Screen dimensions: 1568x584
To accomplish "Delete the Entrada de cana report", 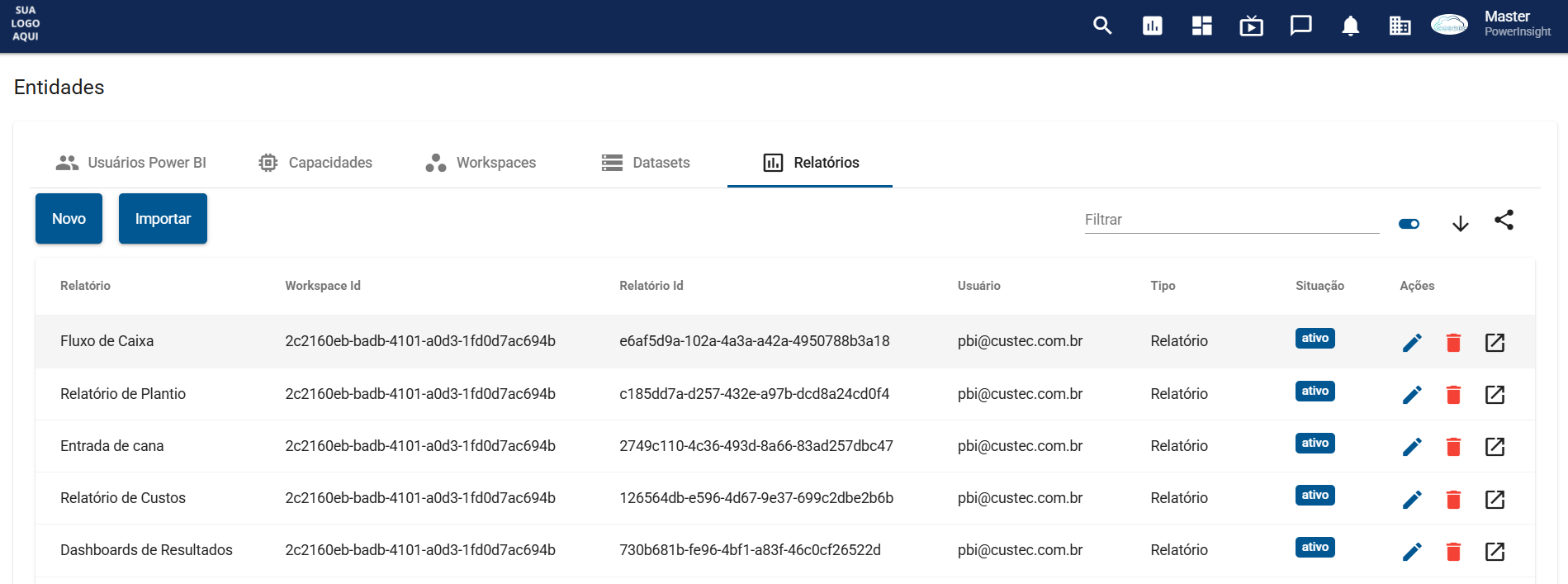I will tap(1454, 447).
